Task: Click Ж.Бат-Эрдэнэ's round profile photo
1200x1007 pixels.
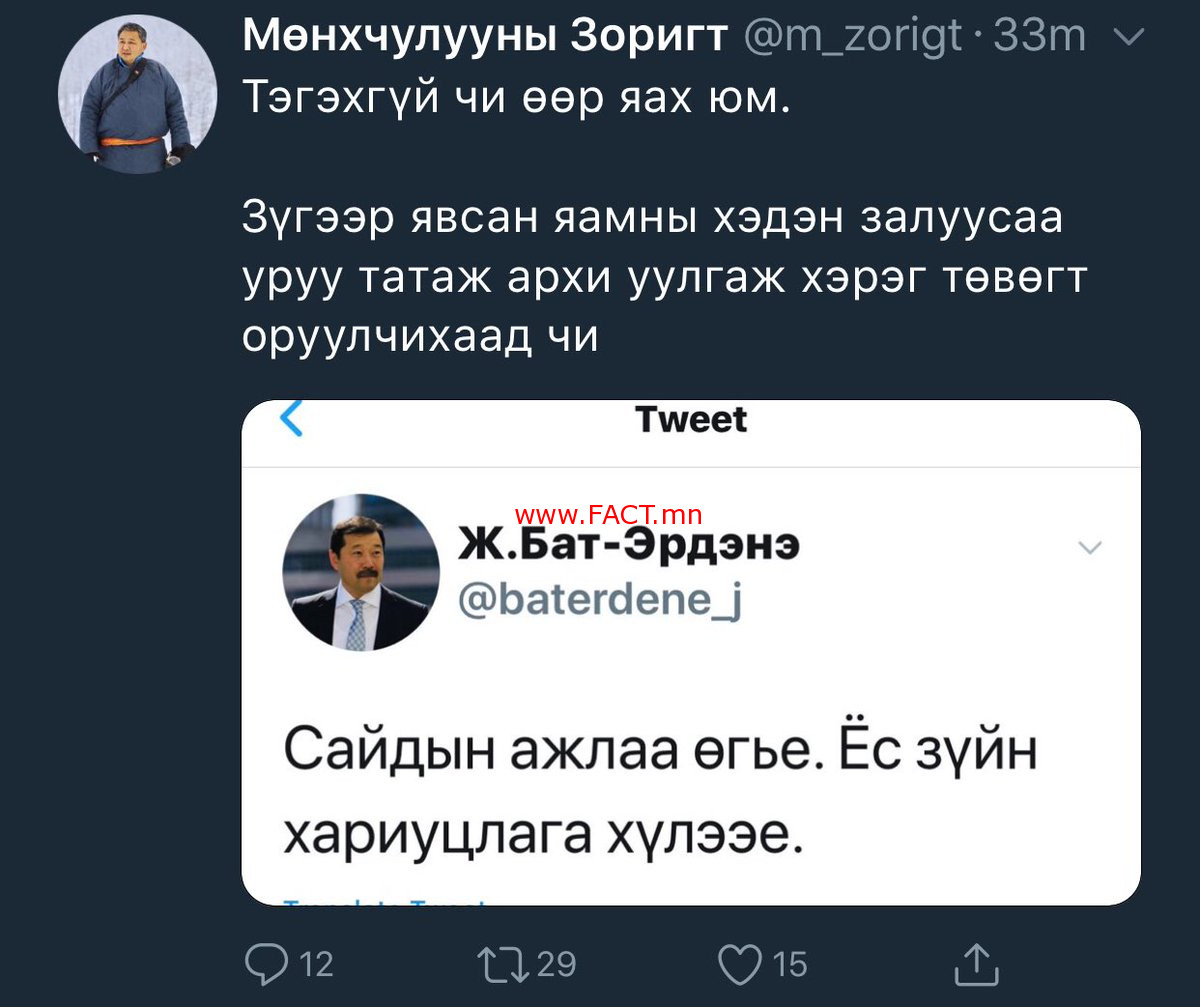Action: 360,572
